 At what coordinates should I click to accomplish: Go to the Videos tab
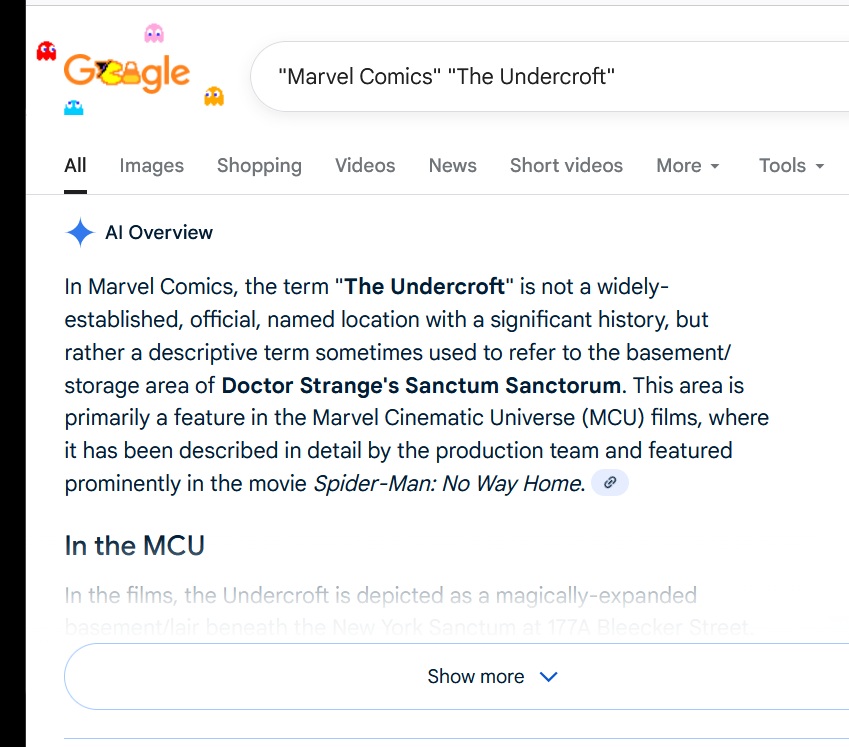(x=365, y=166)
